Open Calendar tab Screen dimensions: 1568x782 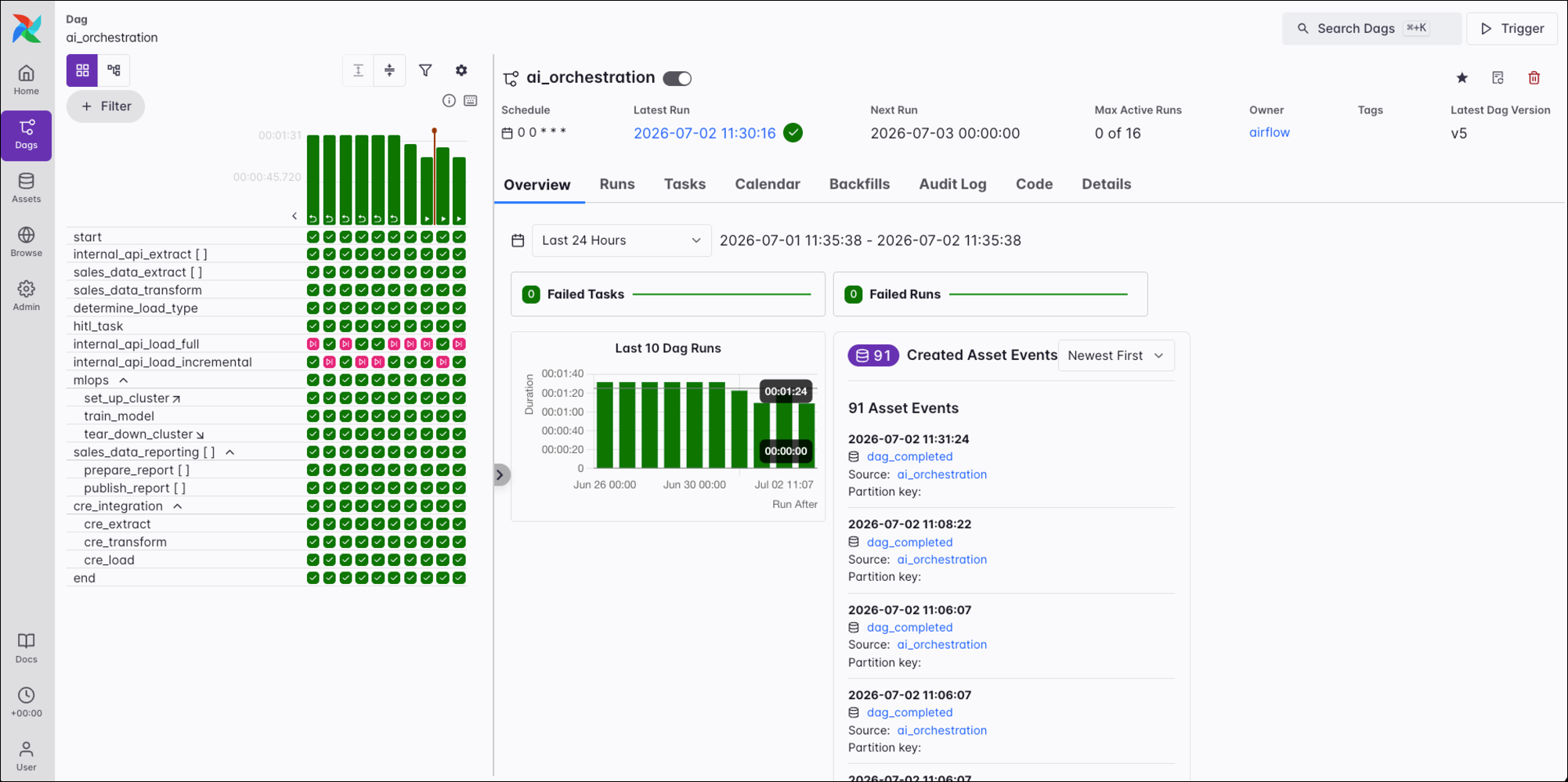point(768,185)
